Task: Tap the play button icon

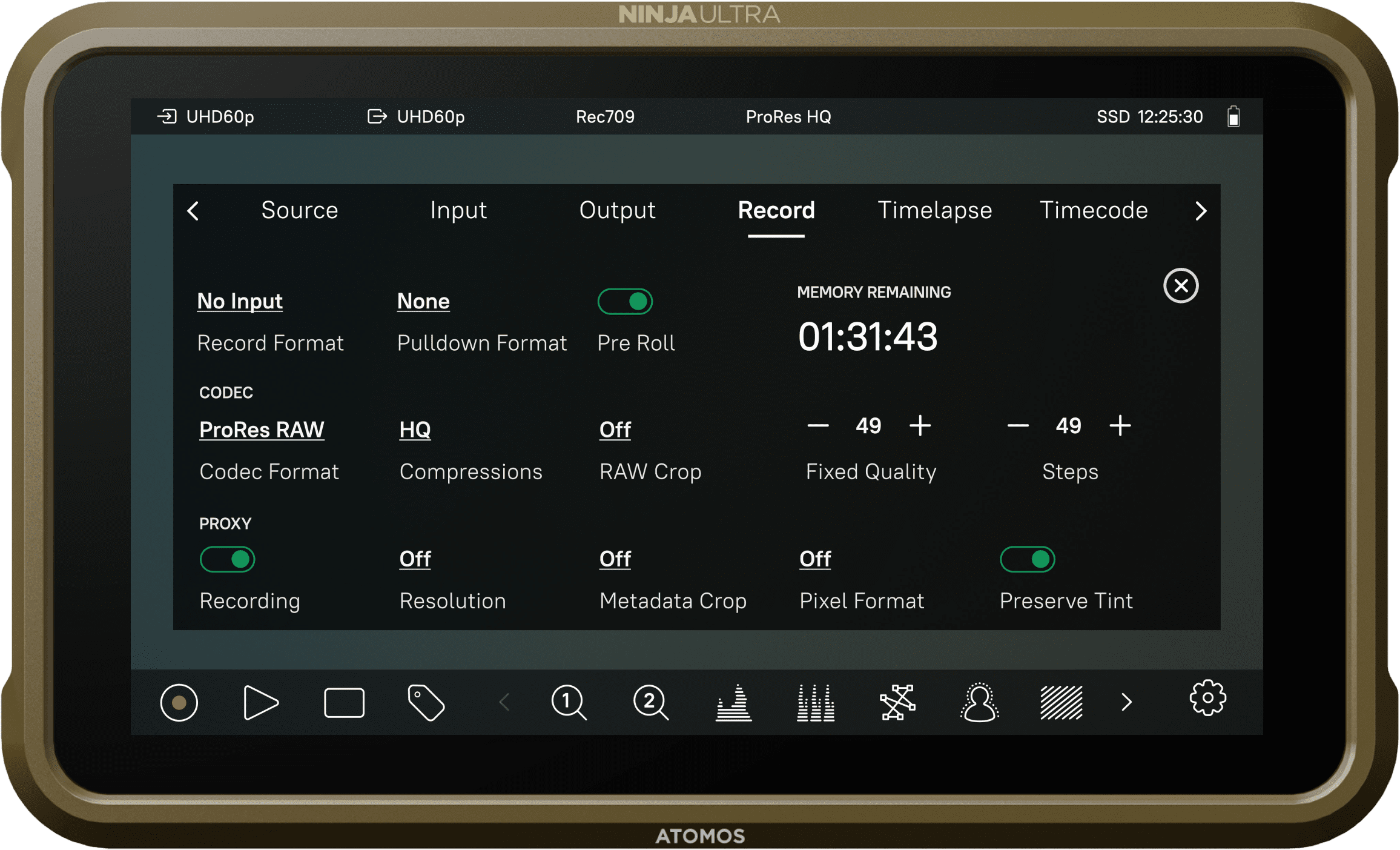Action: coord(261,702)
